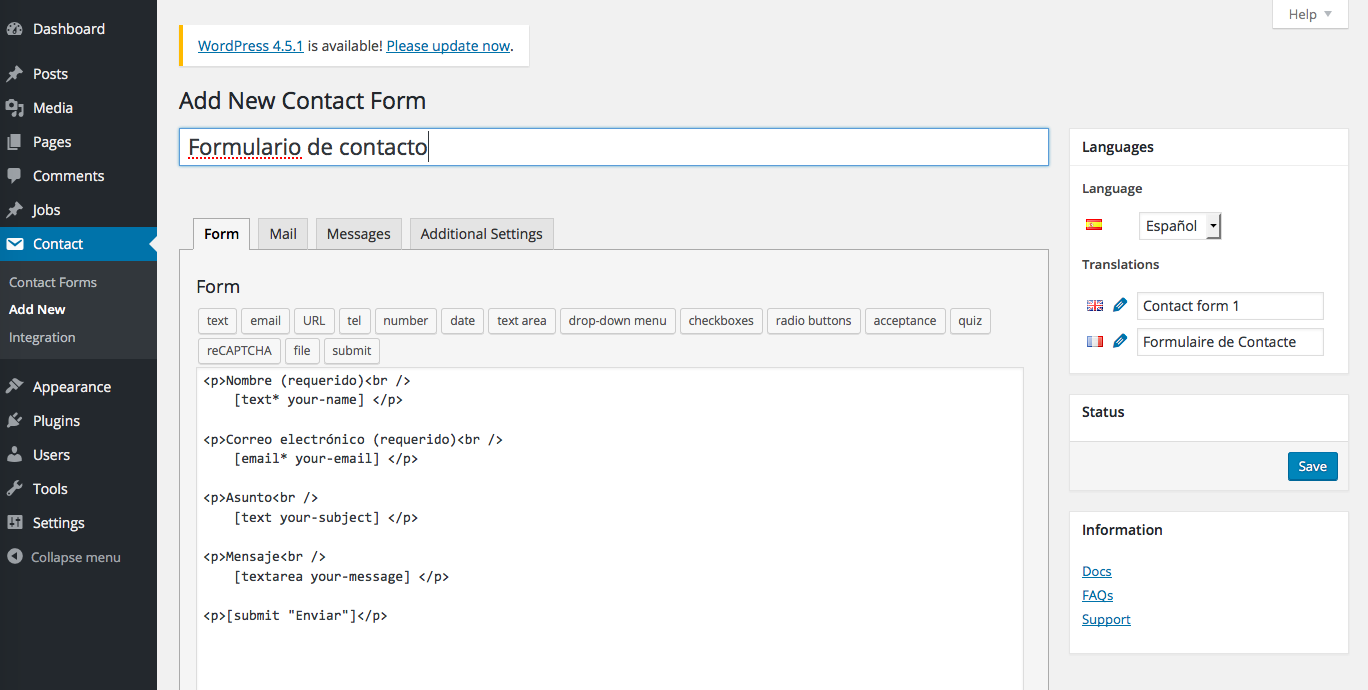Open the Español language dropdown
The height and width of the screenshot is (690, 1368).
pos(1180,226)
